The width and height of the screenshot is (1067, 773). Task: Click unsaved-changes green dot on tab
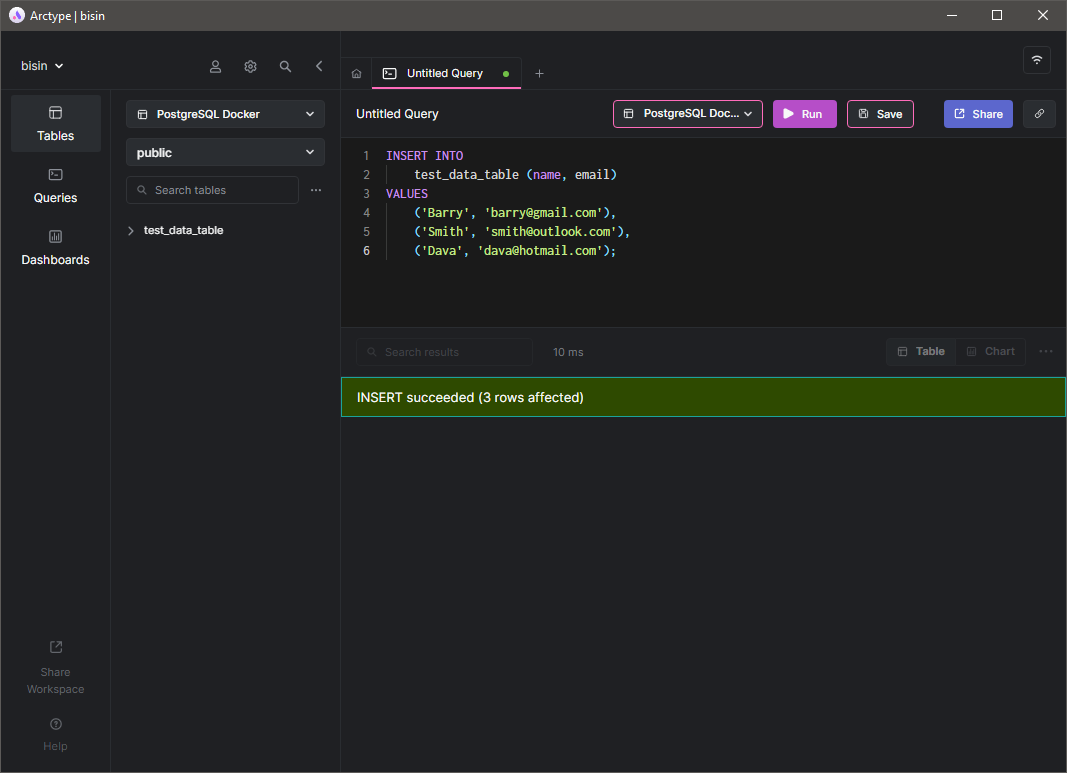pyautogui.click(x=506, y=73)
